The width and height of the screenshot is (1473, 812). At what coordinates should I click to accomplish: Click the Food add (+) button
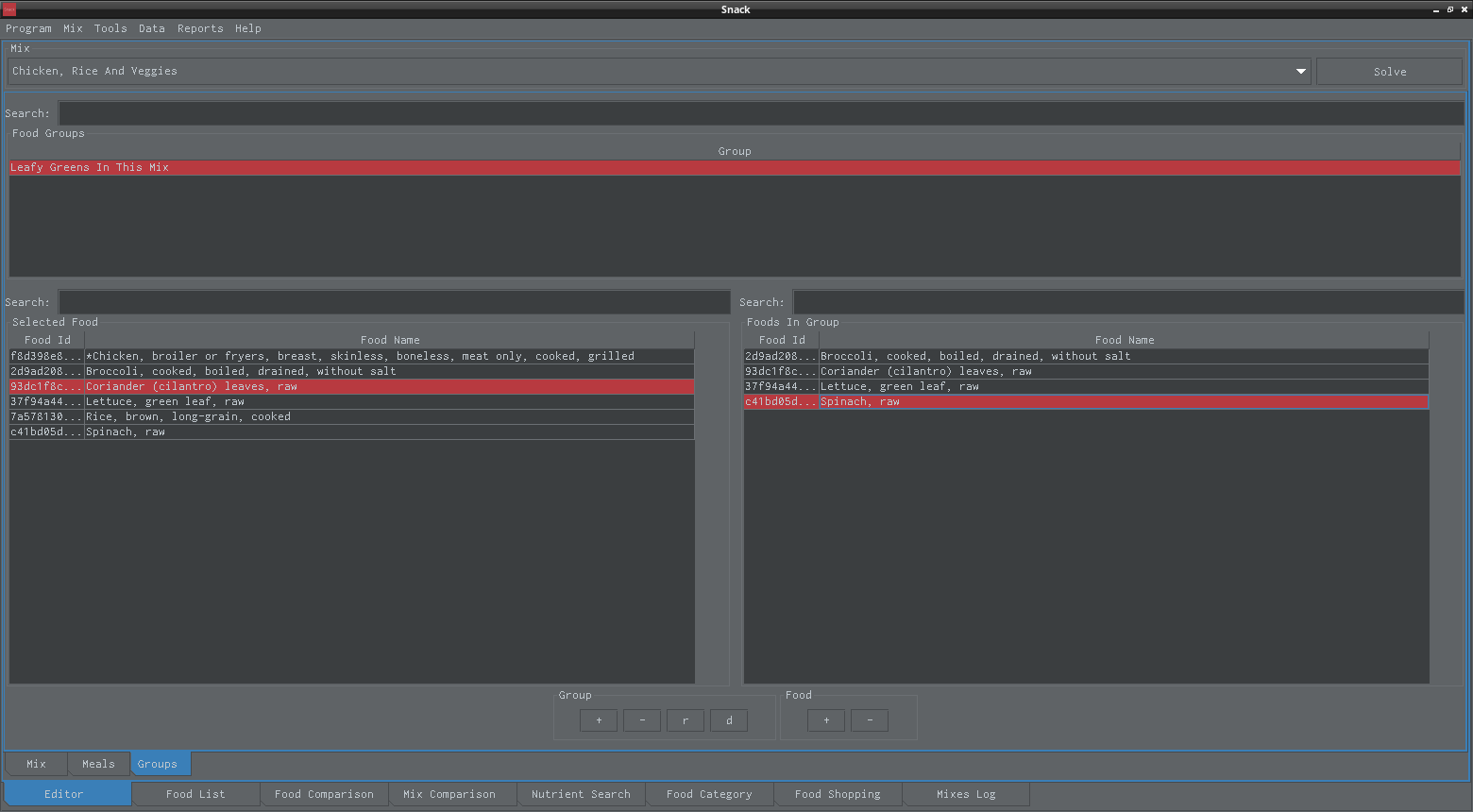826,720
